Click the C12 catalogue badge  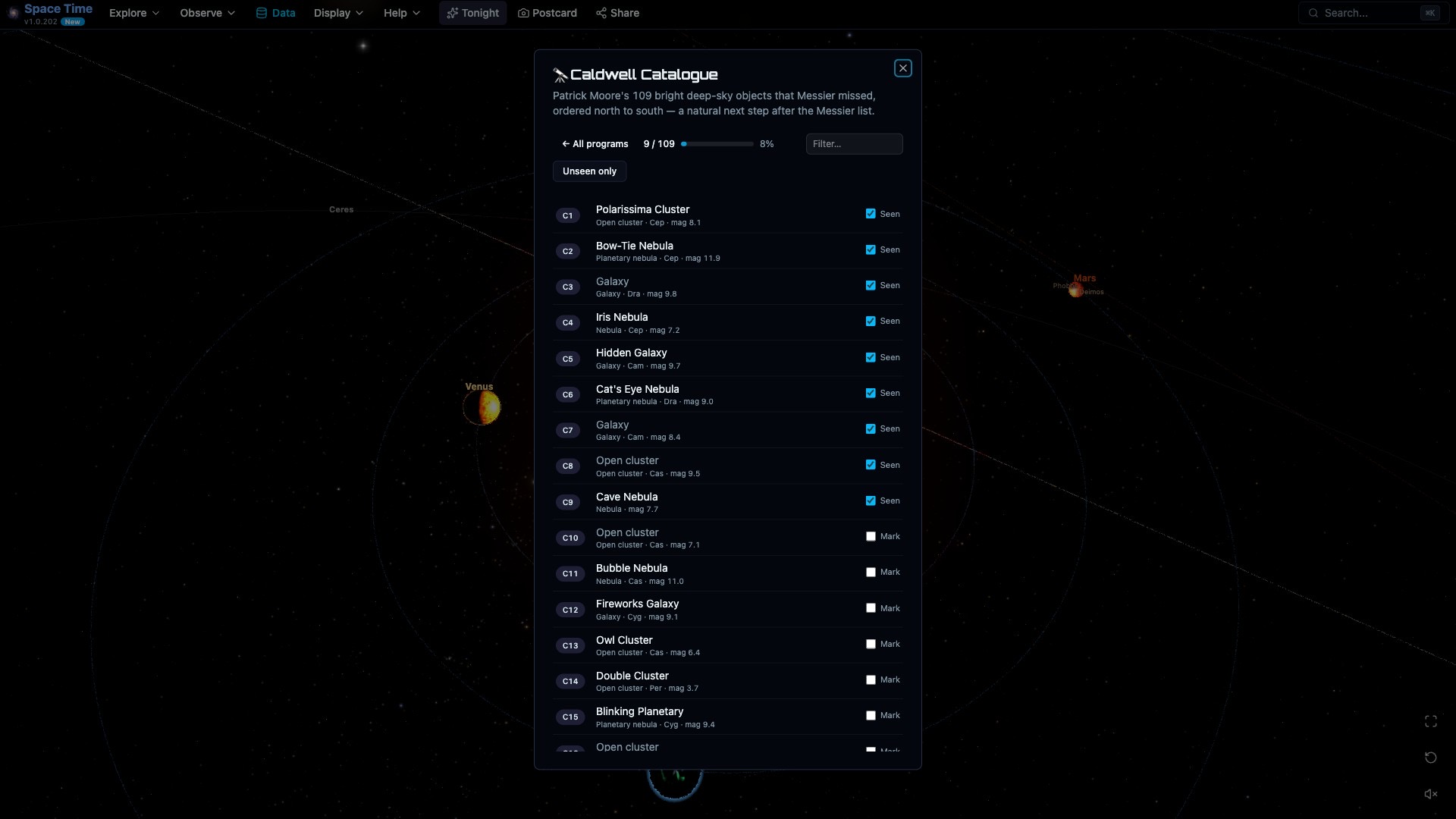click(x=570, y=610)
